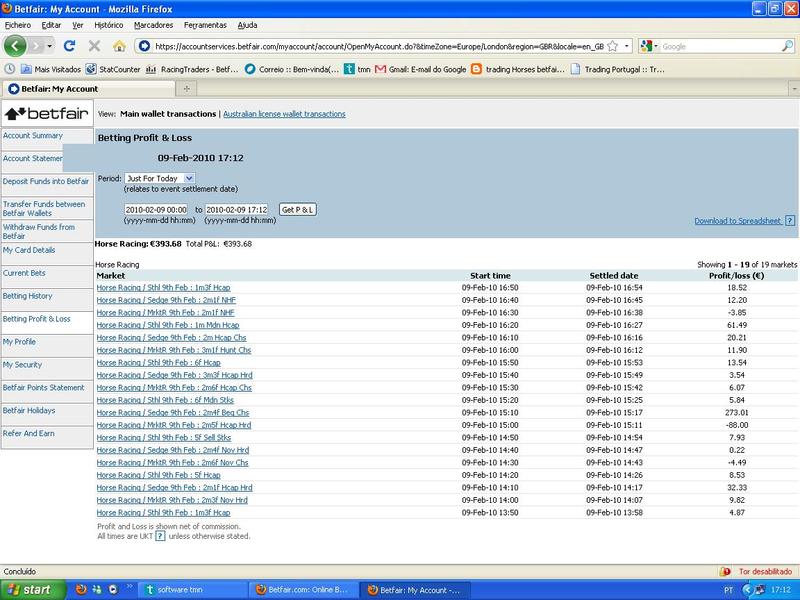
Task: Open Refer And Earn in sidebar
Action: click(x=29, y=433)
